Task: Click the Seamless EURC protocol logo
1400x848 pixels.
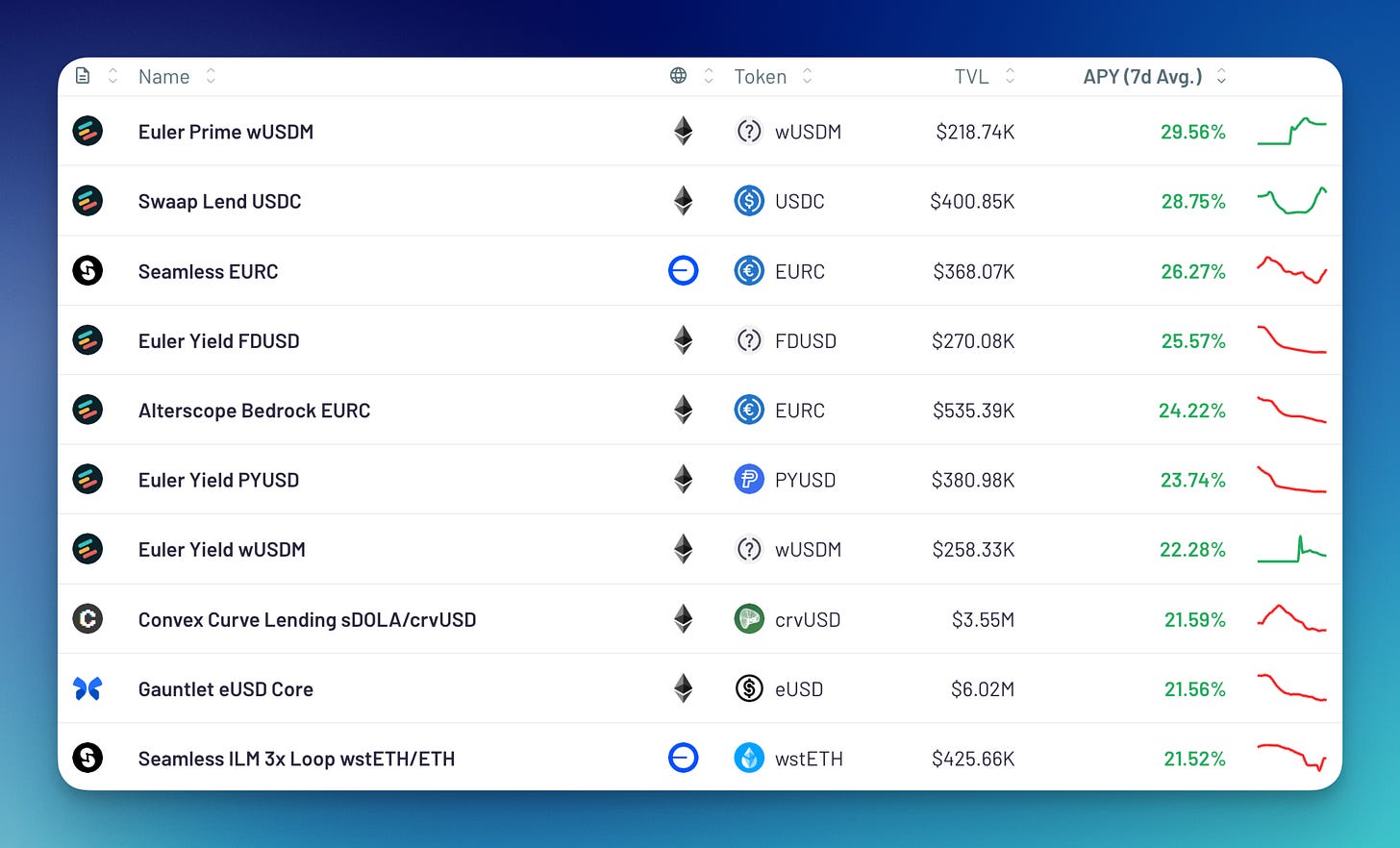Action: coord(87,271)
